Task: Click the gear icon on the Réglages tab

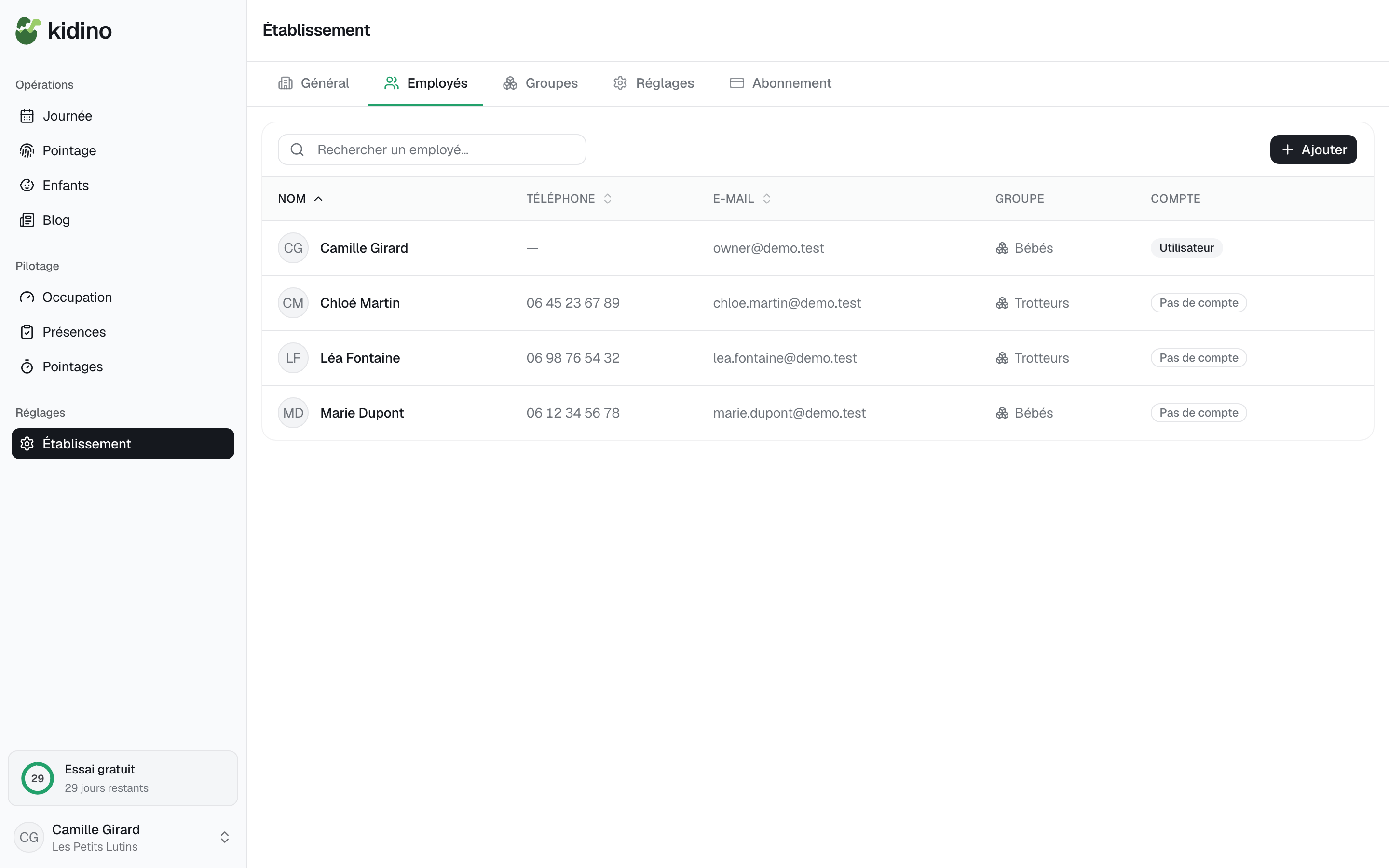Action: coord(620,83)
